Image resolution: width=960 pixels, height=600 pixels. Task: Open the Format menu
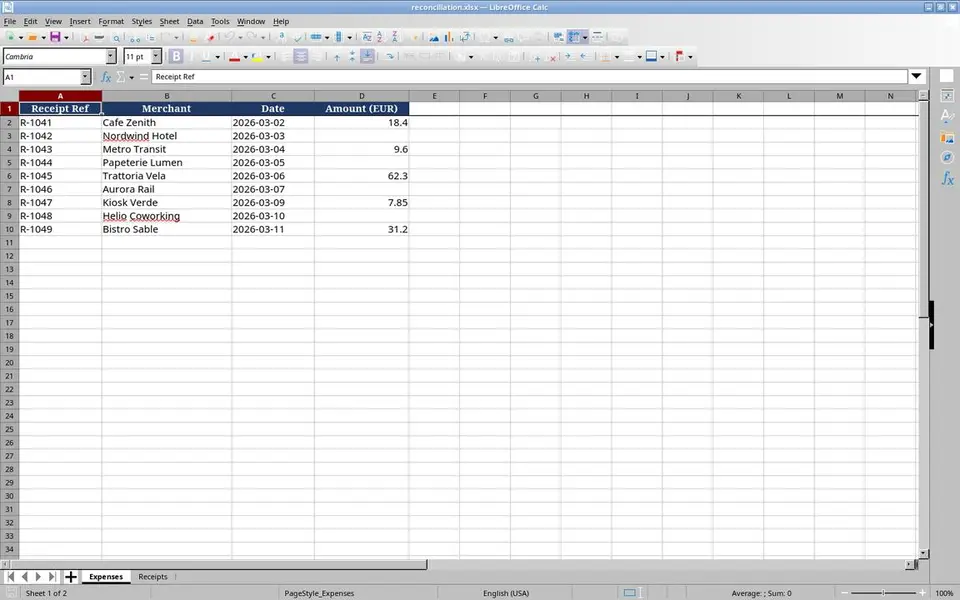111,21
